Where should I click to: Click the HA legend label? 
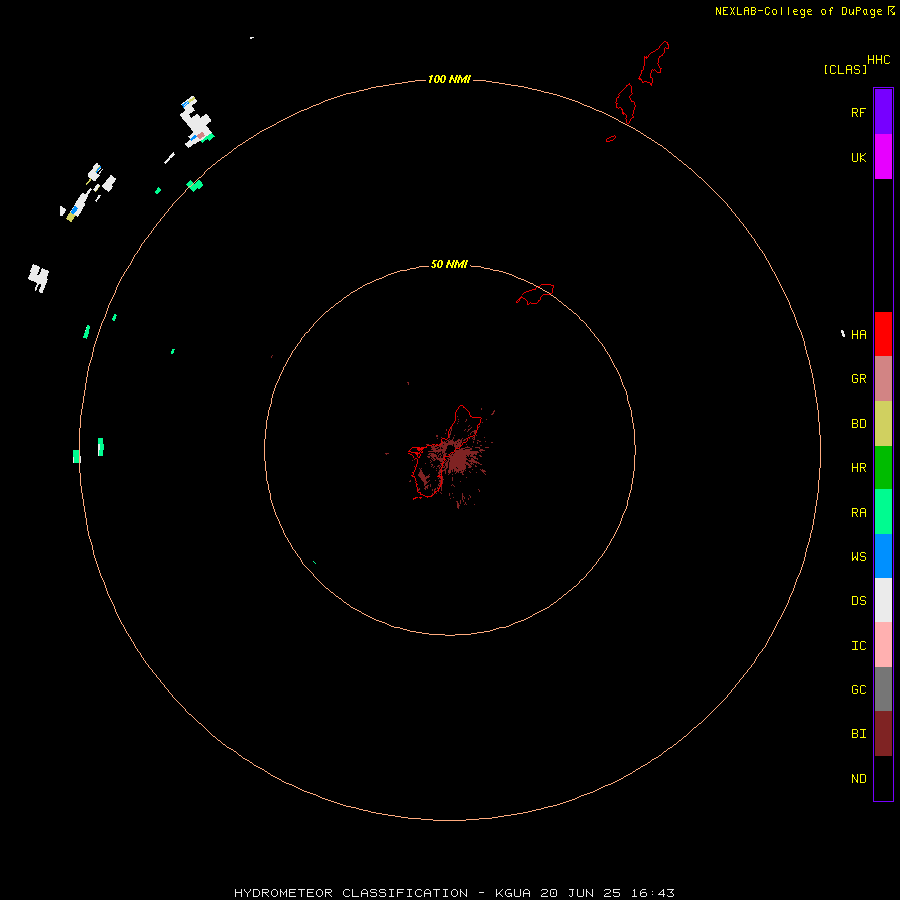(858, 334)
